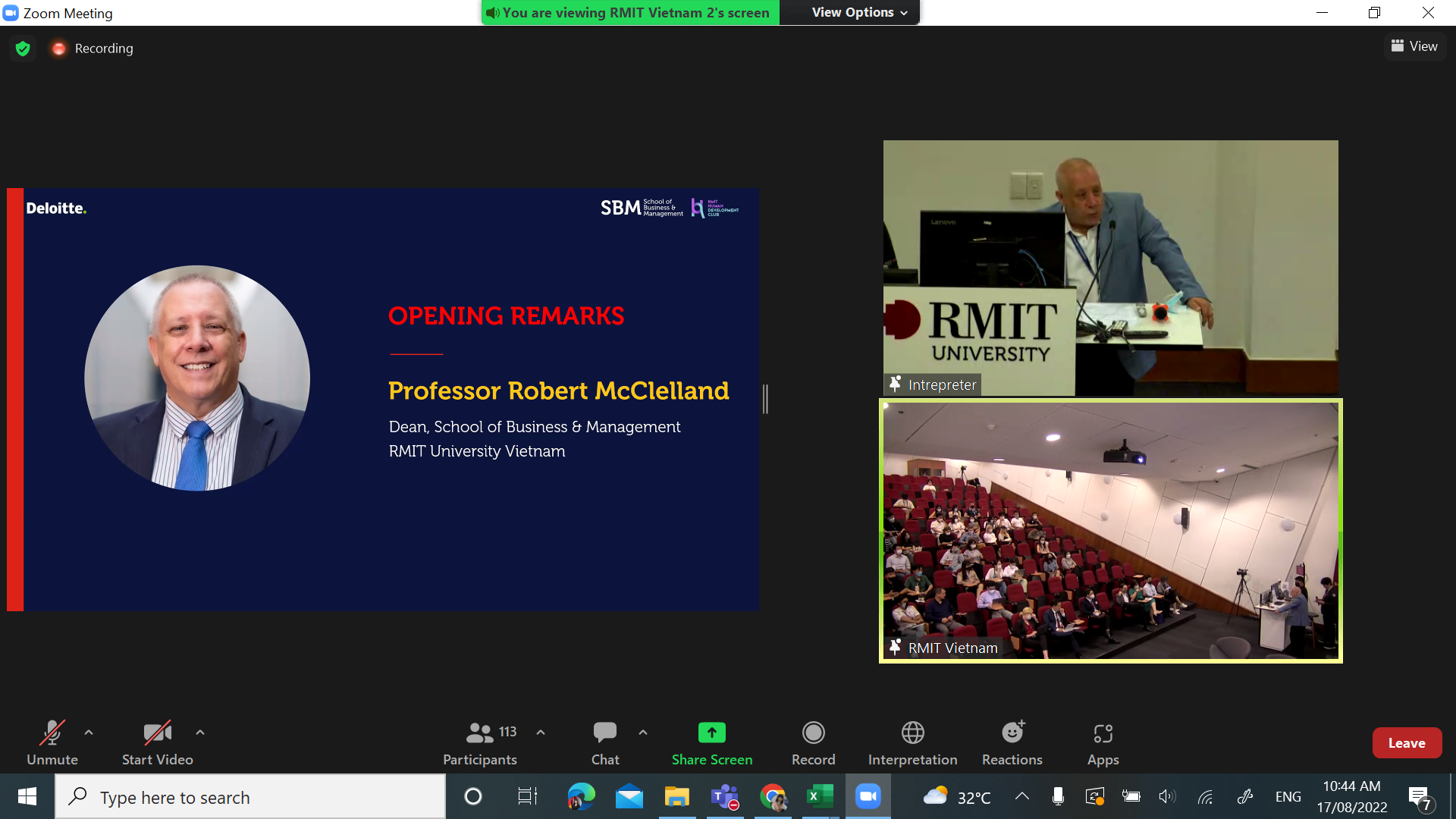Launch Microsoft Edge from the taskbar

(x=581, y=797)
